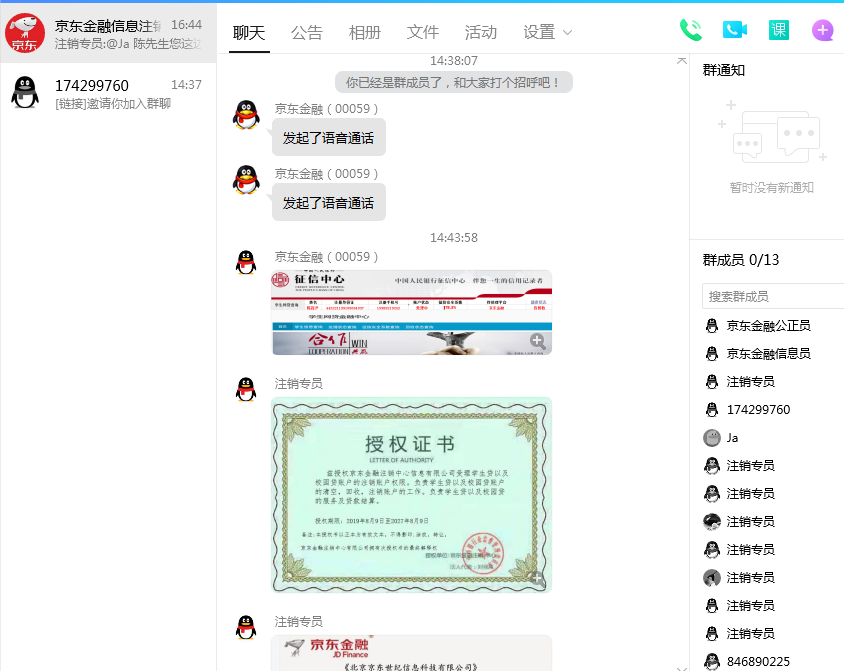
Task: Click the 京东金融 (00059) sender name above the 征信中心 image
Action: [x=326, y=257]
